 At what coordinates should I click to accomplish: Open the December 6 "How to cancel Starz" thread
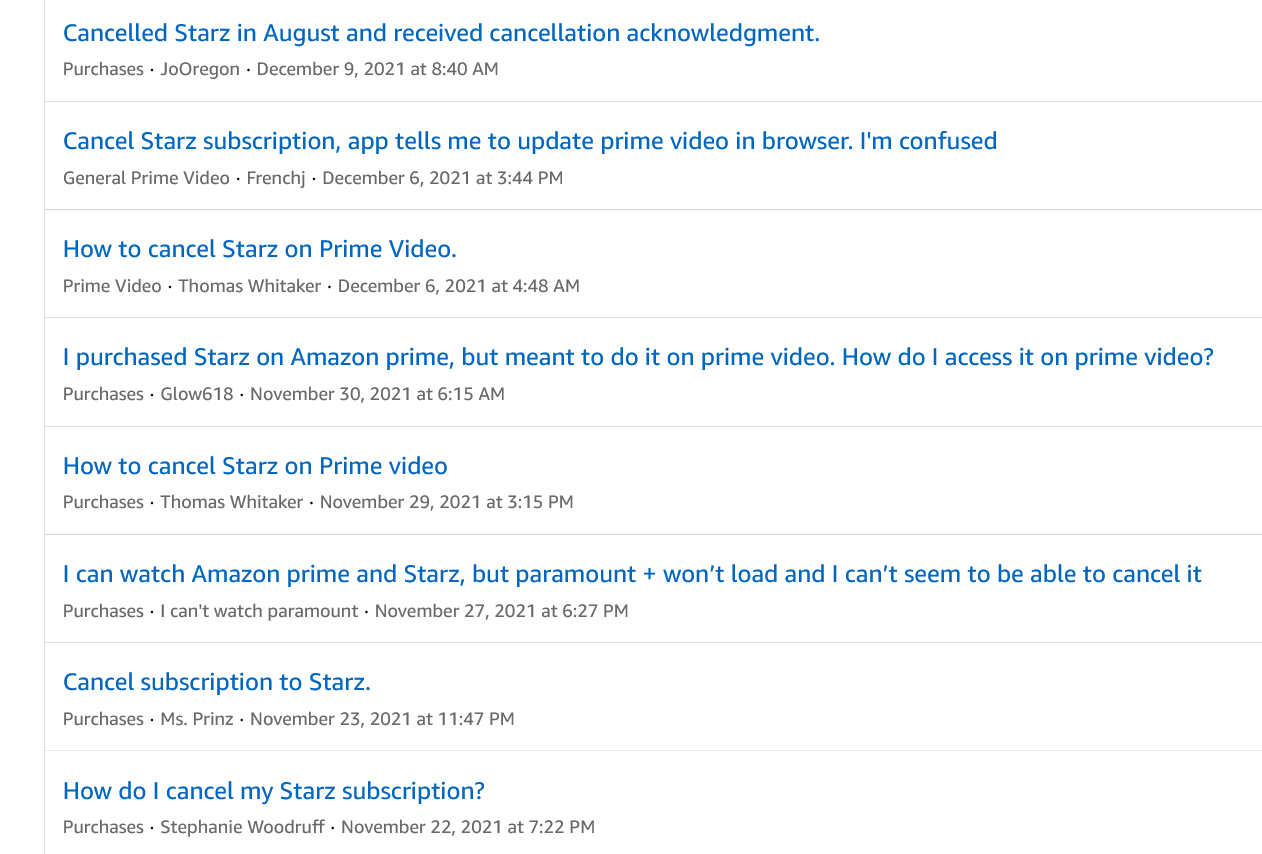click(260, 249)
